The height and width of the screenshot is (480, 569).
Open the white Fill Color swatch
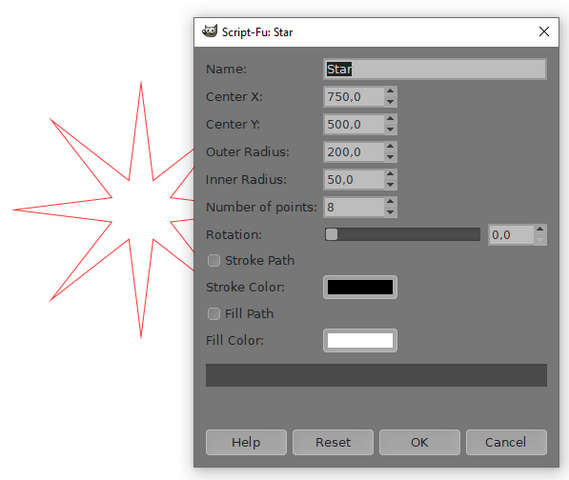[360, 340]
